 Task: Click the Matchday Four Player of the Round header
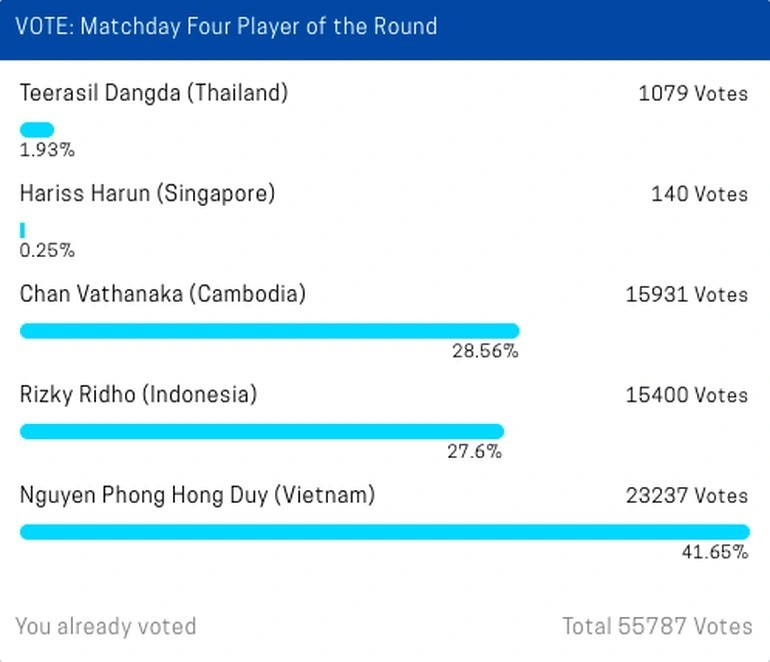tap(226, 26)
